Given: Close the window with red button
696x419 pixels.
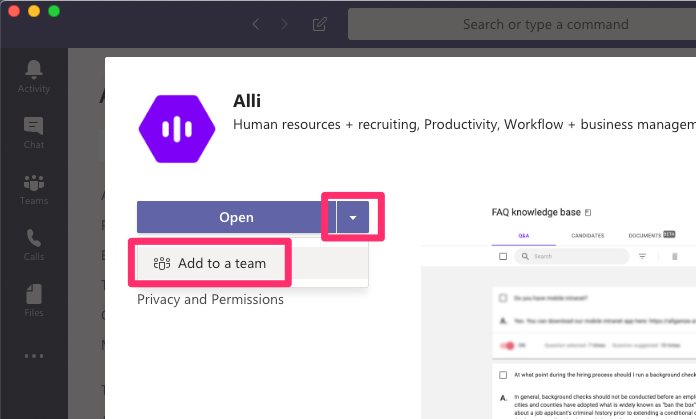Looking at the screenshot, I should click(14, 11).
